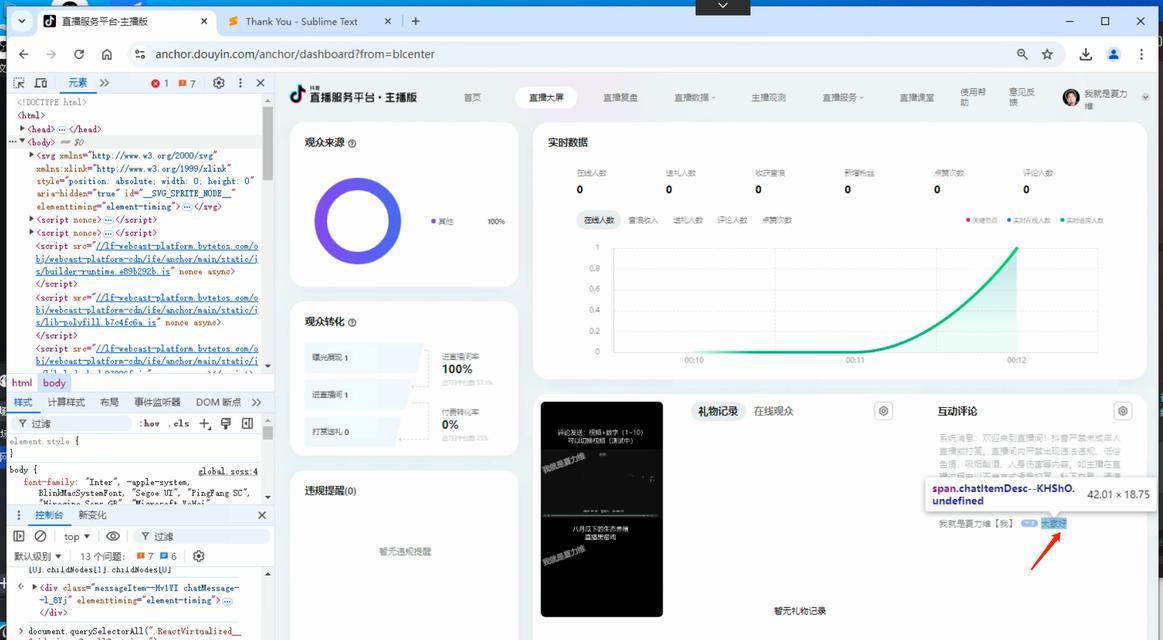
Task: Open the console drawer three-dot menu
Action: [19, 515]
